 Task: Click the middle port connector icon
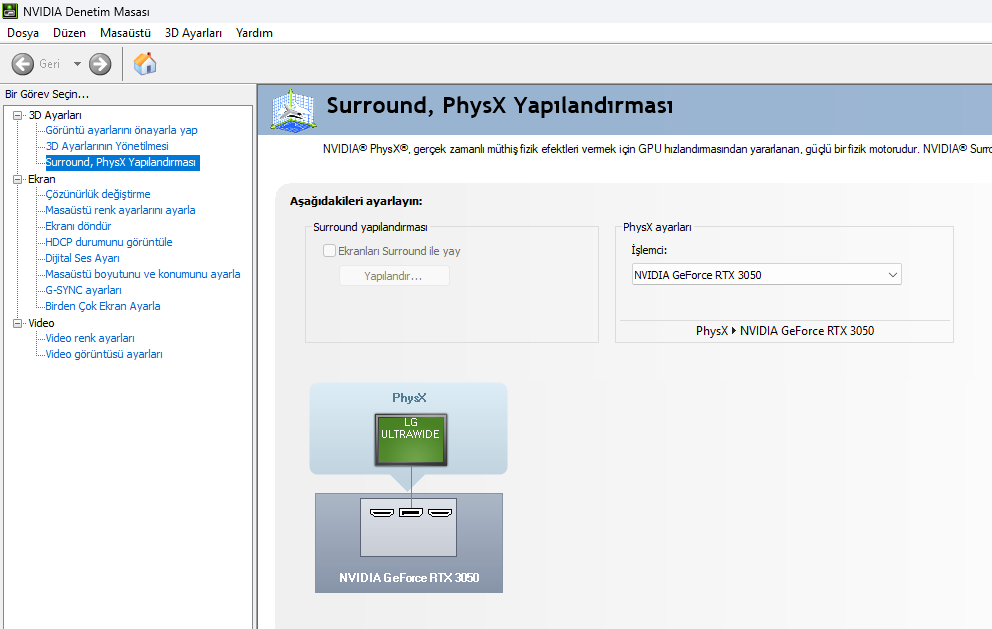[411, 513]
